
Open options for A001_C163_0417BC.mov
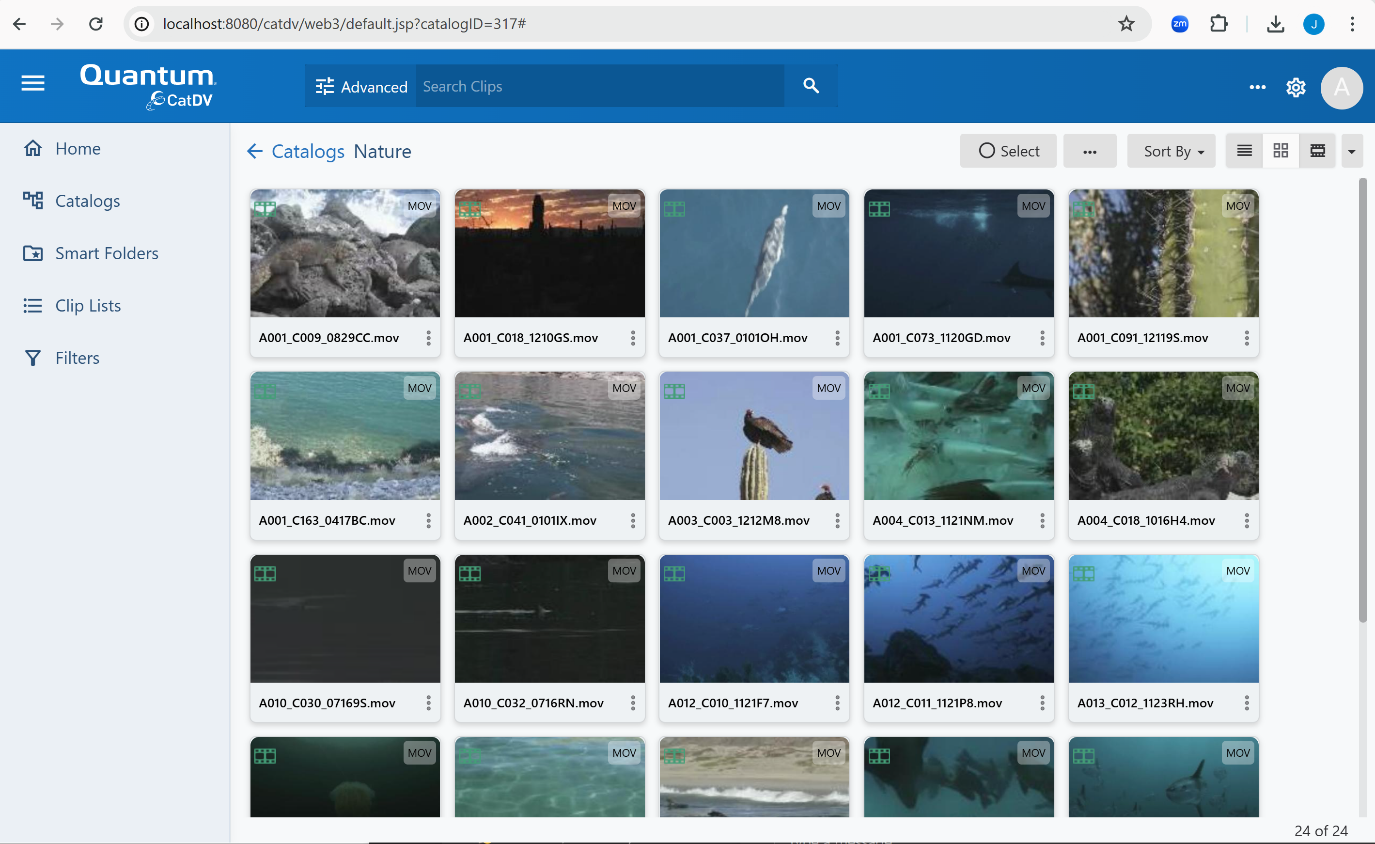429,521
